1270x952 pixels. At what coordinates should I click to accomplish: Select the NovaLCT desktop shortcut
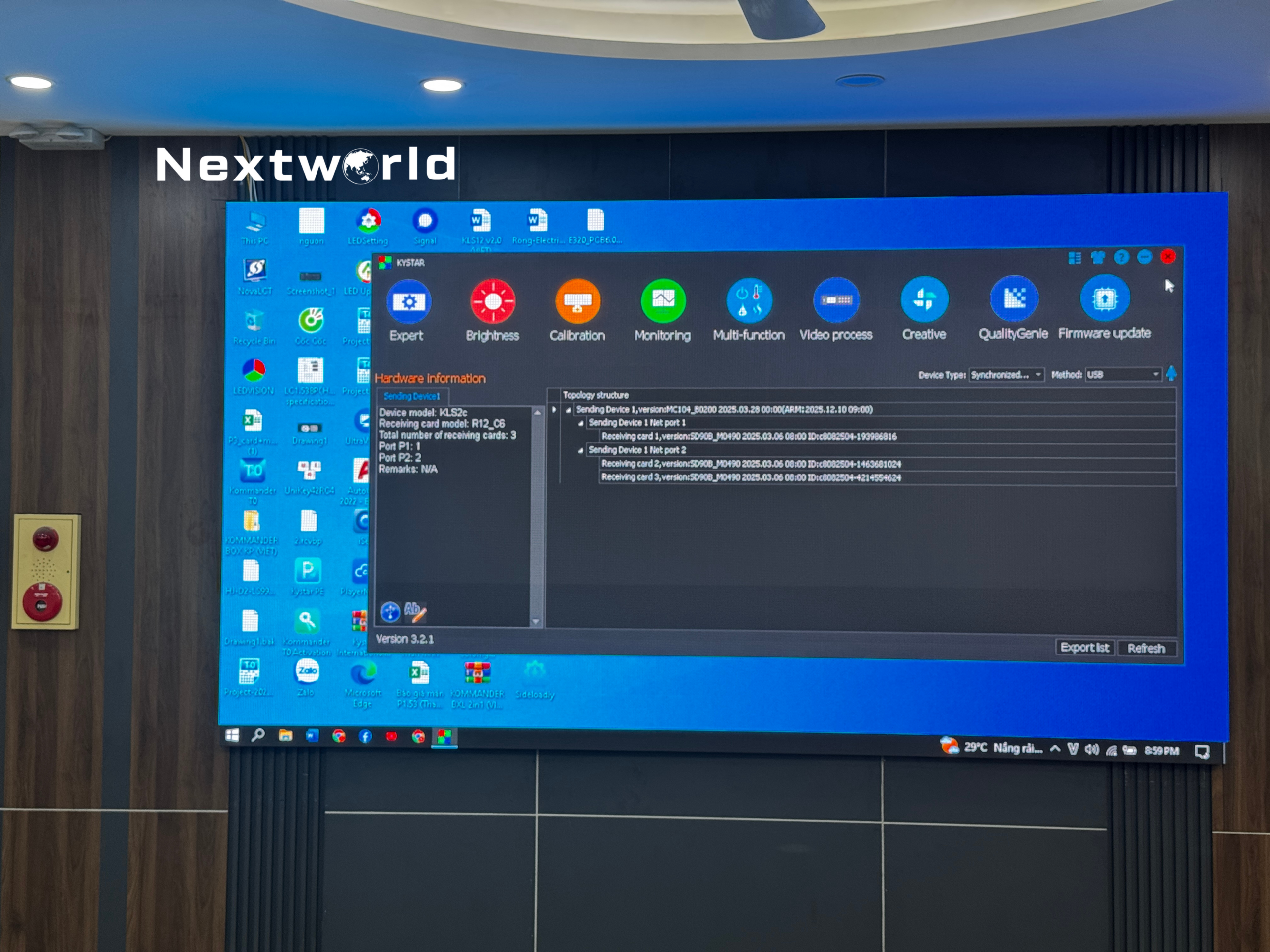click(255, 277)
